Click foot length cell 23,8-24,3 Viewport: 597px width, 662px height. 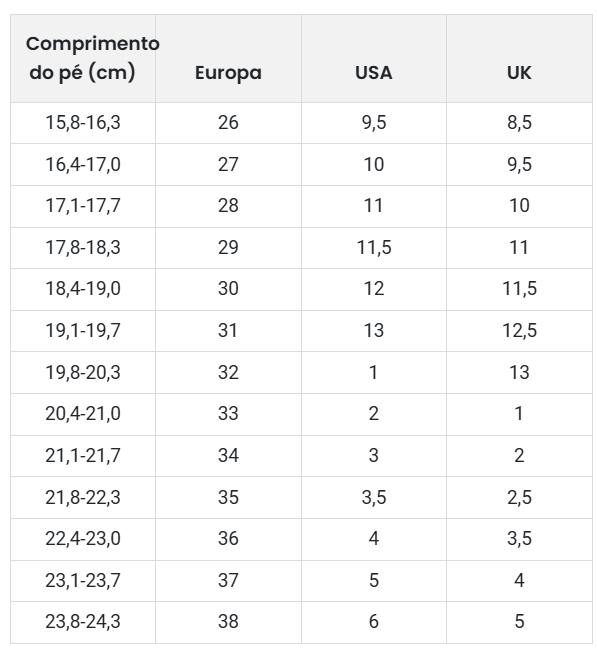point(83,622)
